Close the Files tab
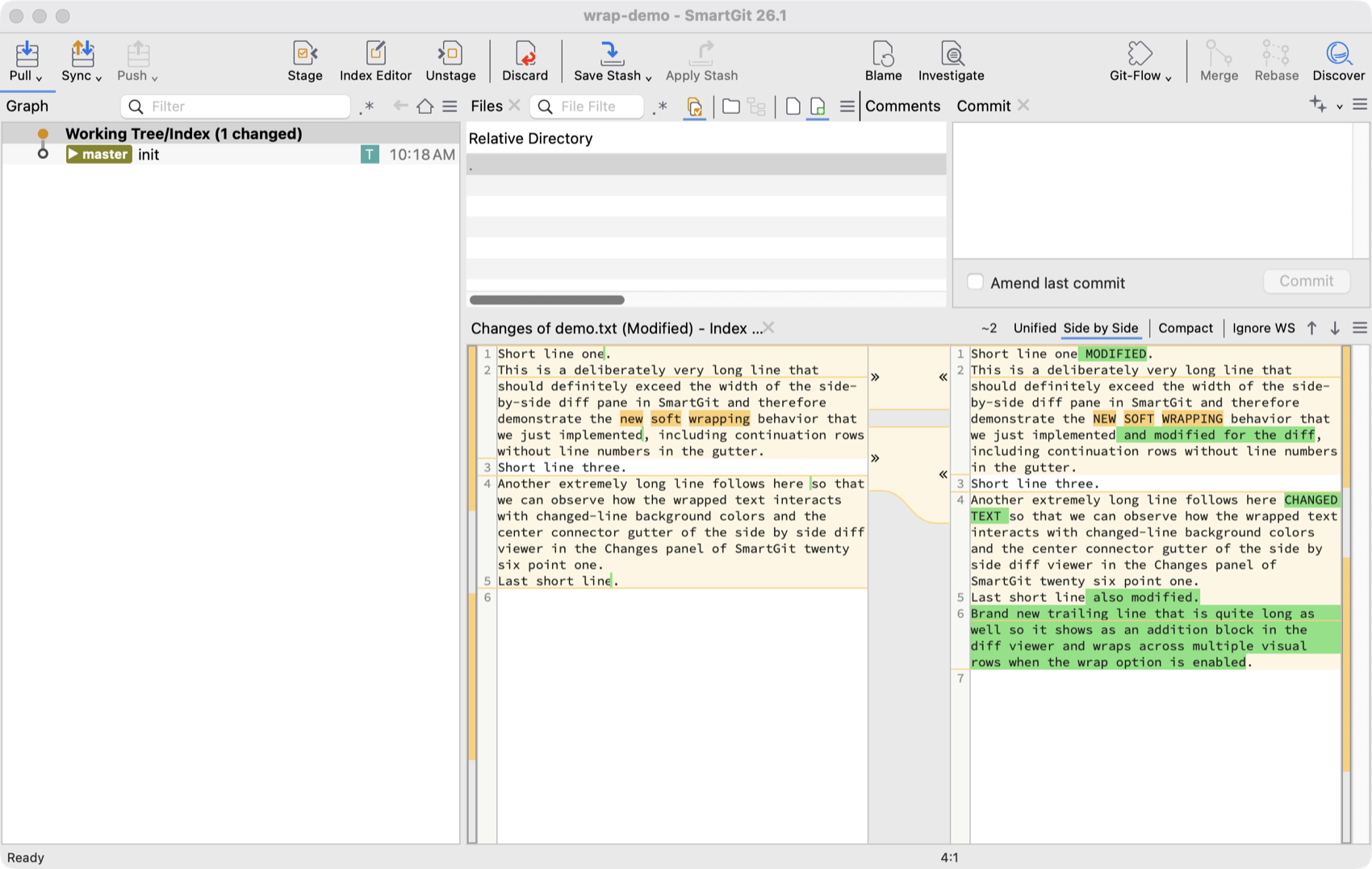This screenshot has height=869, width=1372. tap(514, 106)
